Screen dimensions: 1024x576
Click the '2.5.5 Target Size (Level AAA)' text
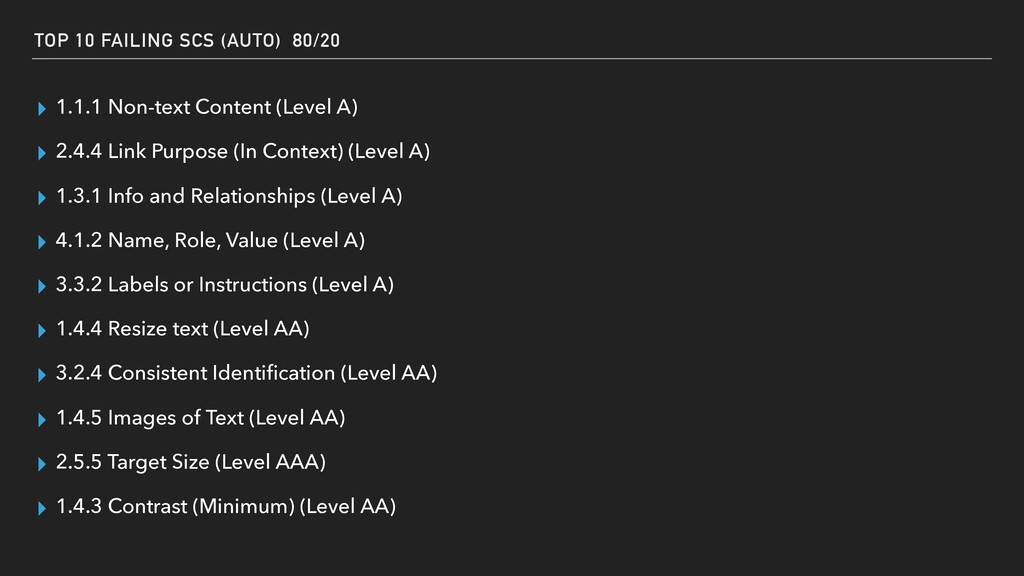click(191, 462)
